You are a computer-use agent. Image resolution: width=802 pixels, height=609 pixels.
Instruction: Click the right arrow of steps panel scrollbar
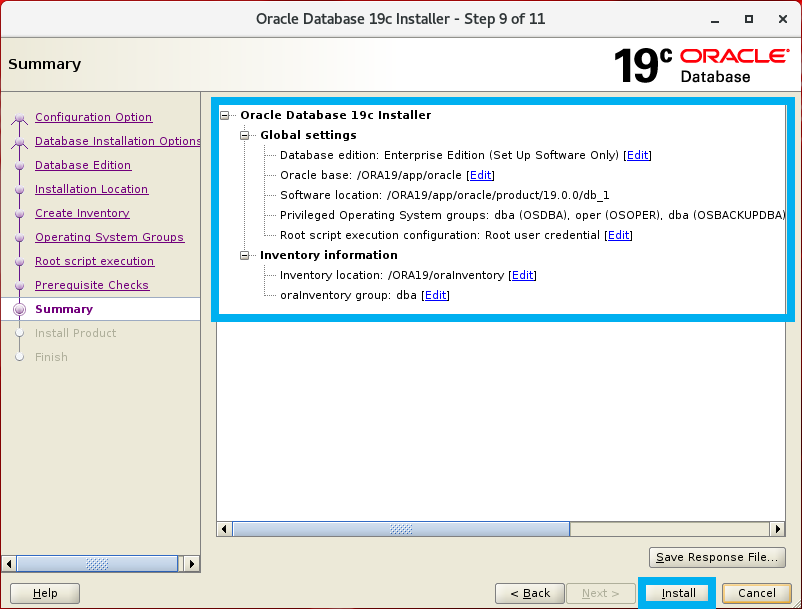[192, 564]
